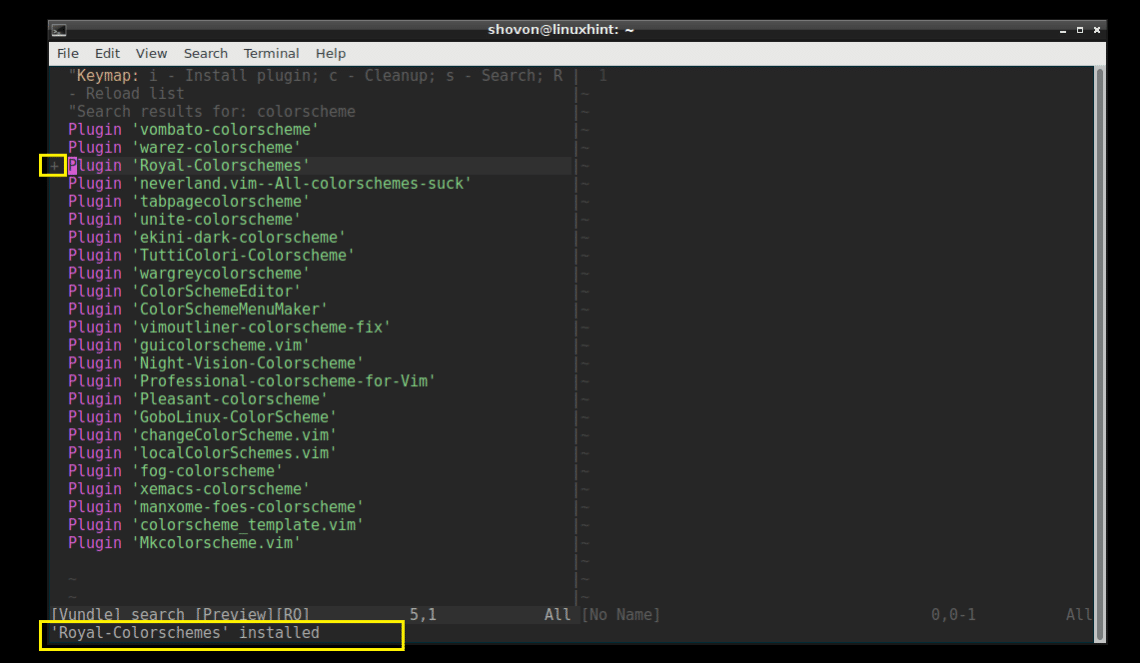Click the 'Royal-Colorschemes' plugin line
1140x663 pixels.
(189, 166)
